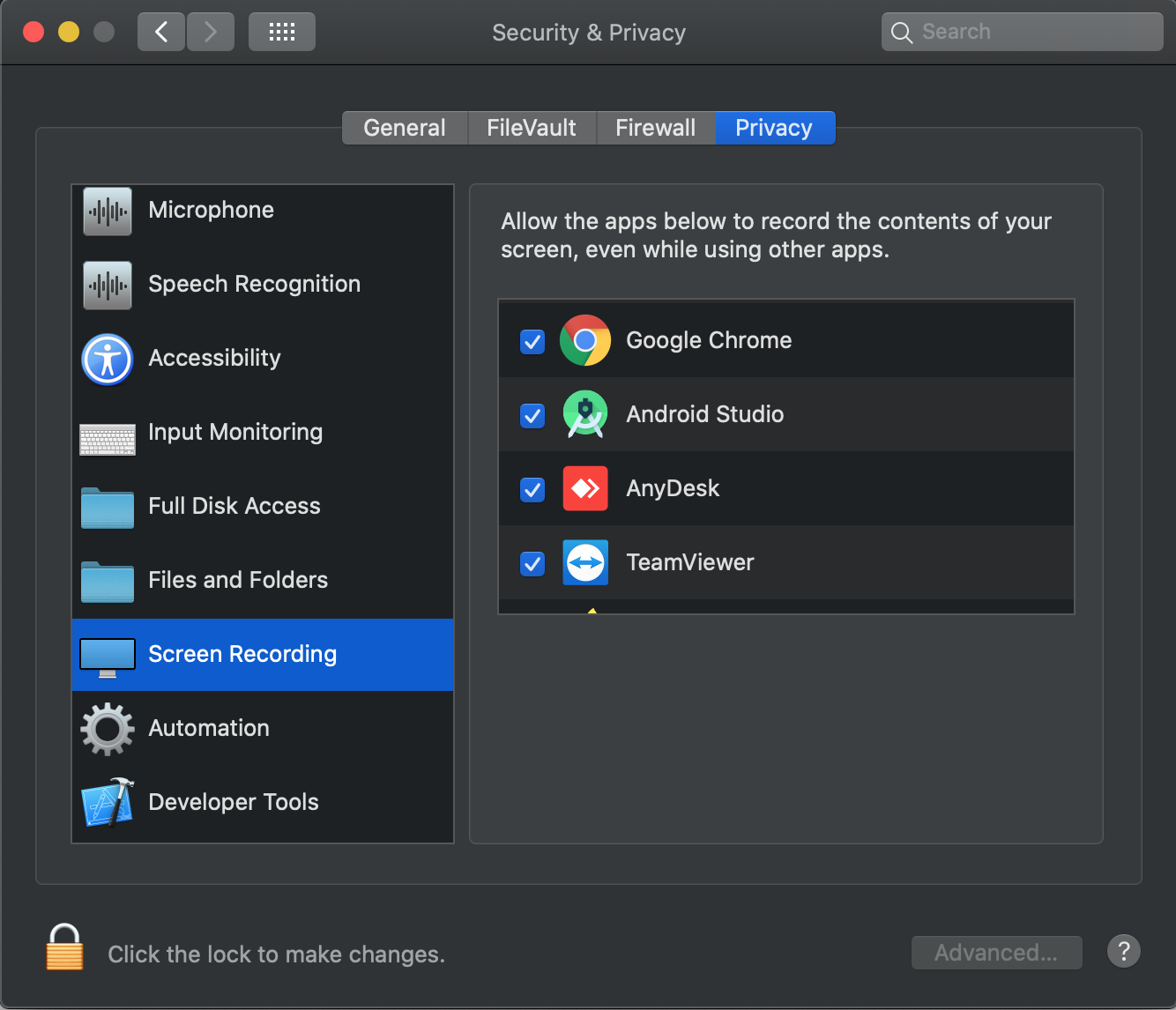1176x1010 pixels.
Task: Select the AnyDesk row name
Action: point(673,488)
